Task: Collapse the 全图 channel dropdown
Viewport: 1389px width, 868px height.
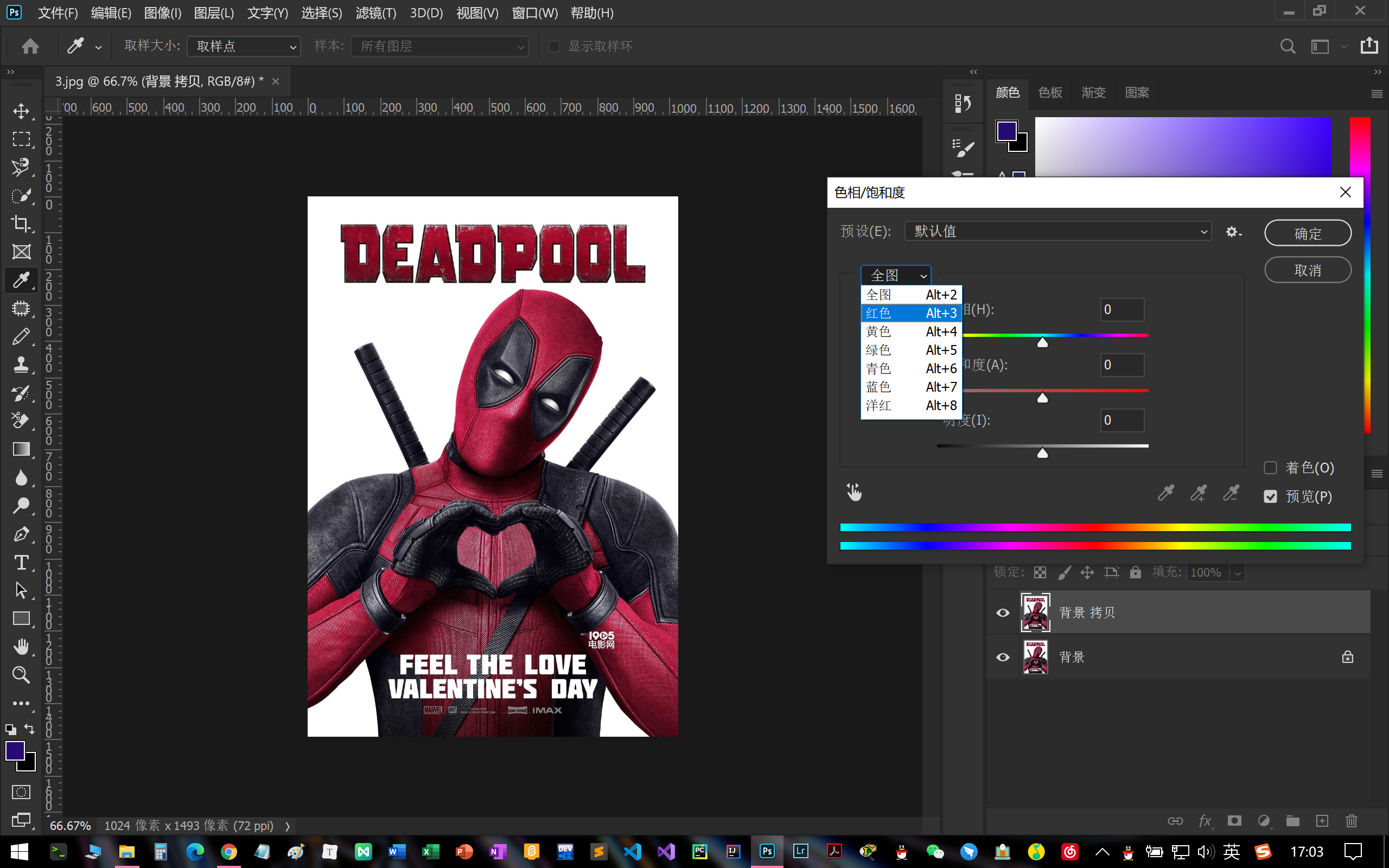Action: 895,276
